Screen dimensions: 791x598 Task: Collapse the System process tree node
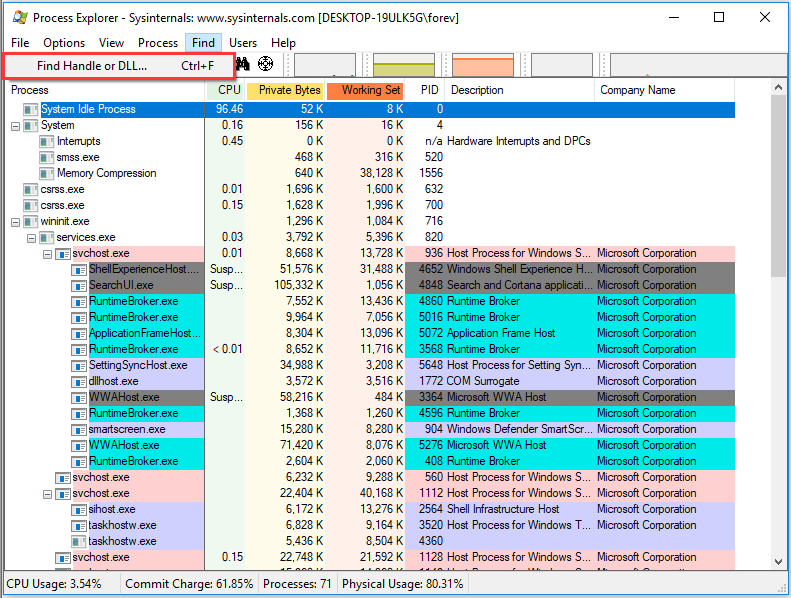click(15, 125)
